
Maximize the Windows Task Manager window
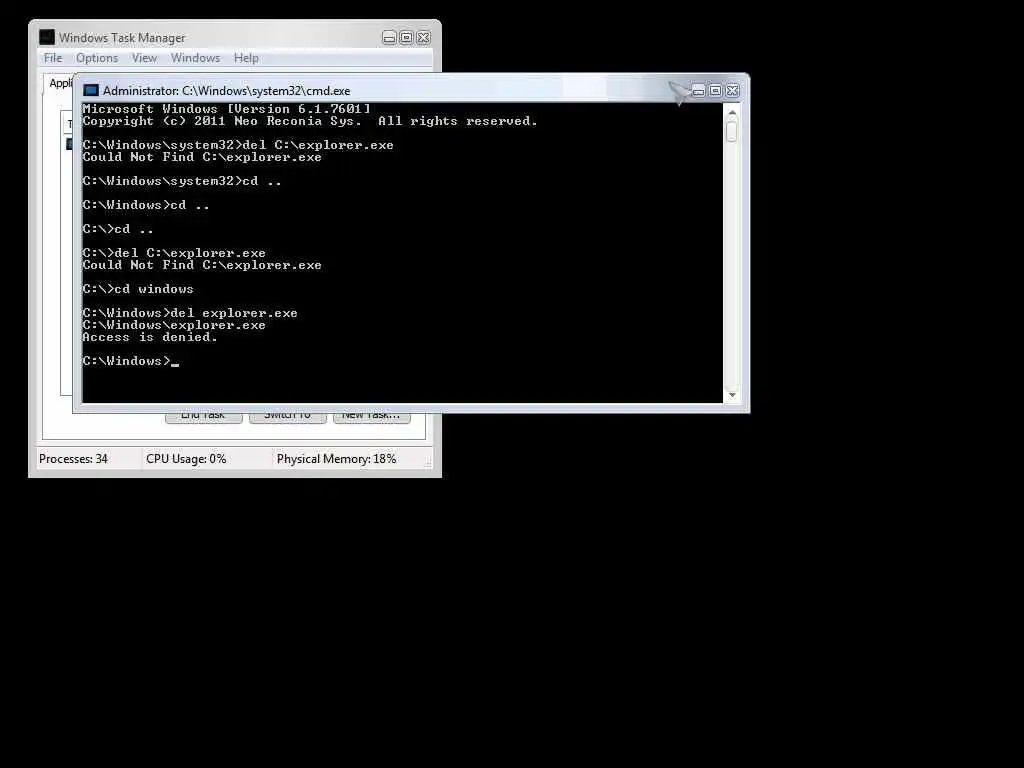pos(406,38)
